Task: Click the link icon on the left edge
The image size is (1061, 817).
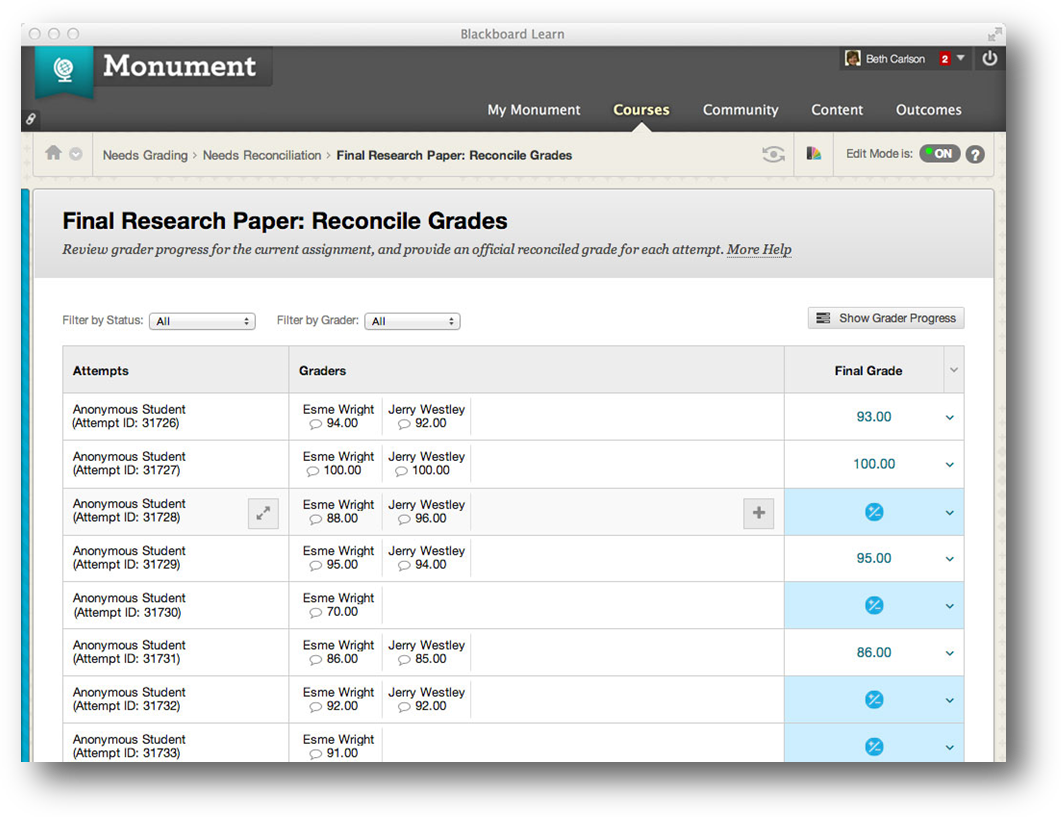Action: pos(30,119)
